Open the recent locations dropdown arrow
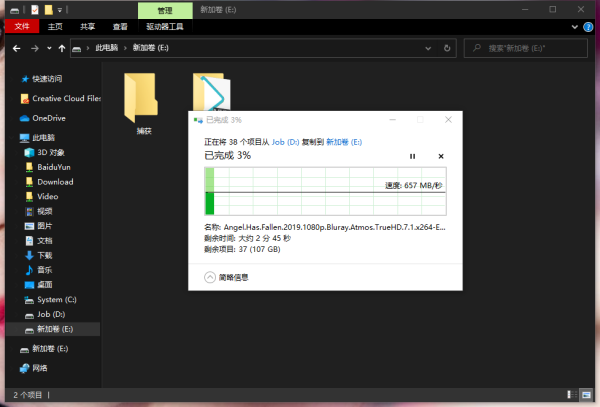Viewport: 600px width, 407px height. tap(49, 49)
